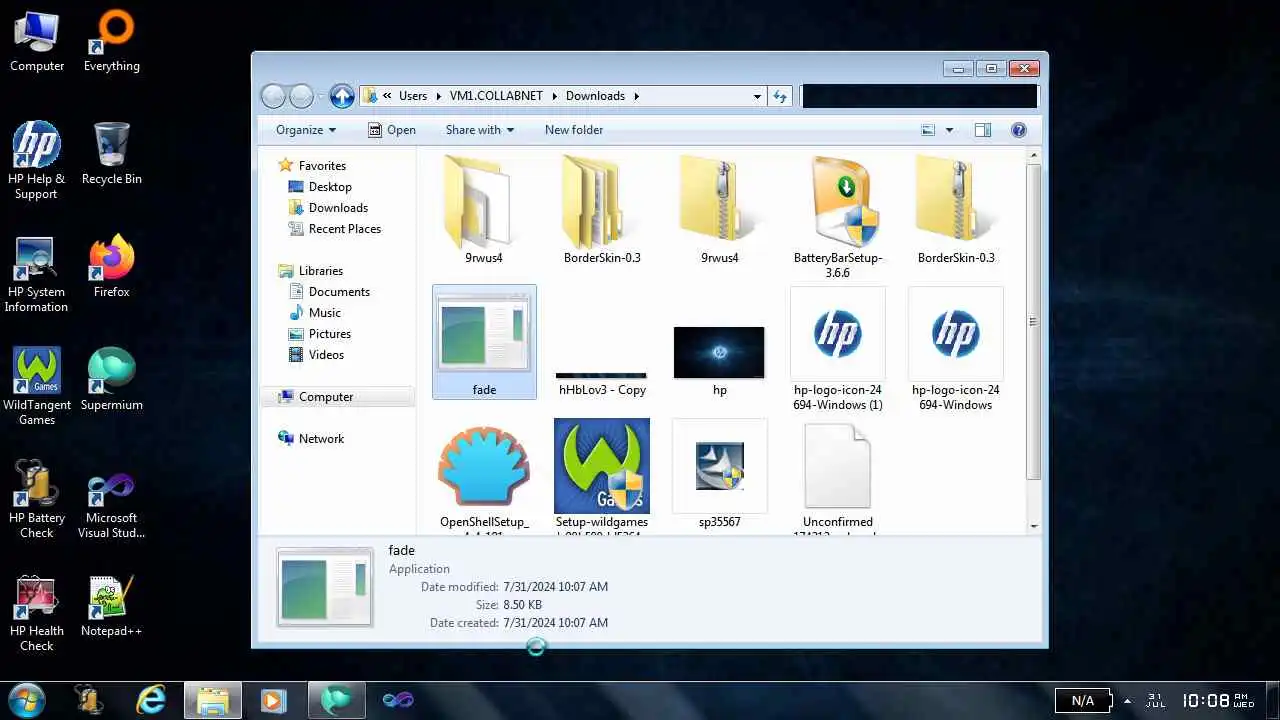1280x720 pixels.
Task: Select Libraries in the navigation pane
Action: click(x=320, y=271)
